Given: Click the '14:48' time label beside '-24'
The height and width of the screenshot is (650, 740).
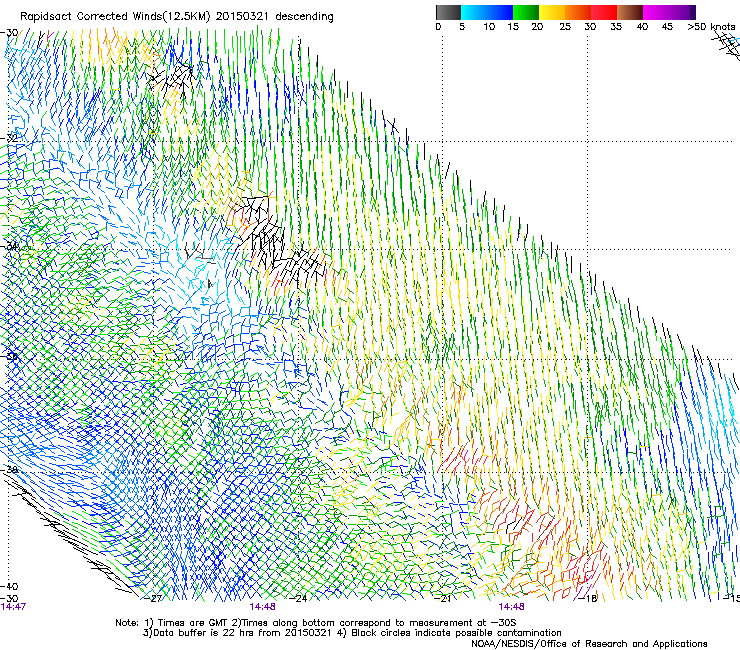Looking at the screenshot, I should [262, 607].
